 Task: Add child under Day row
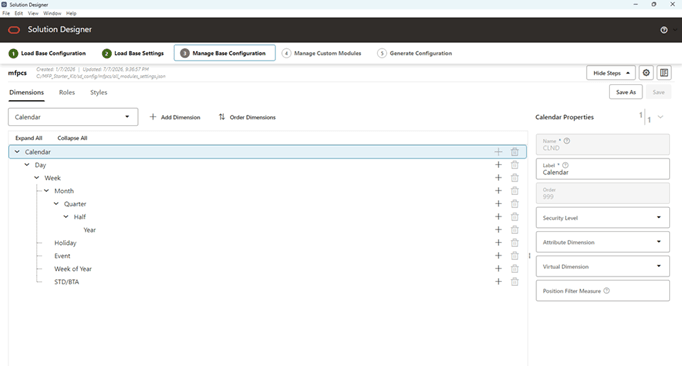(498, 165)
